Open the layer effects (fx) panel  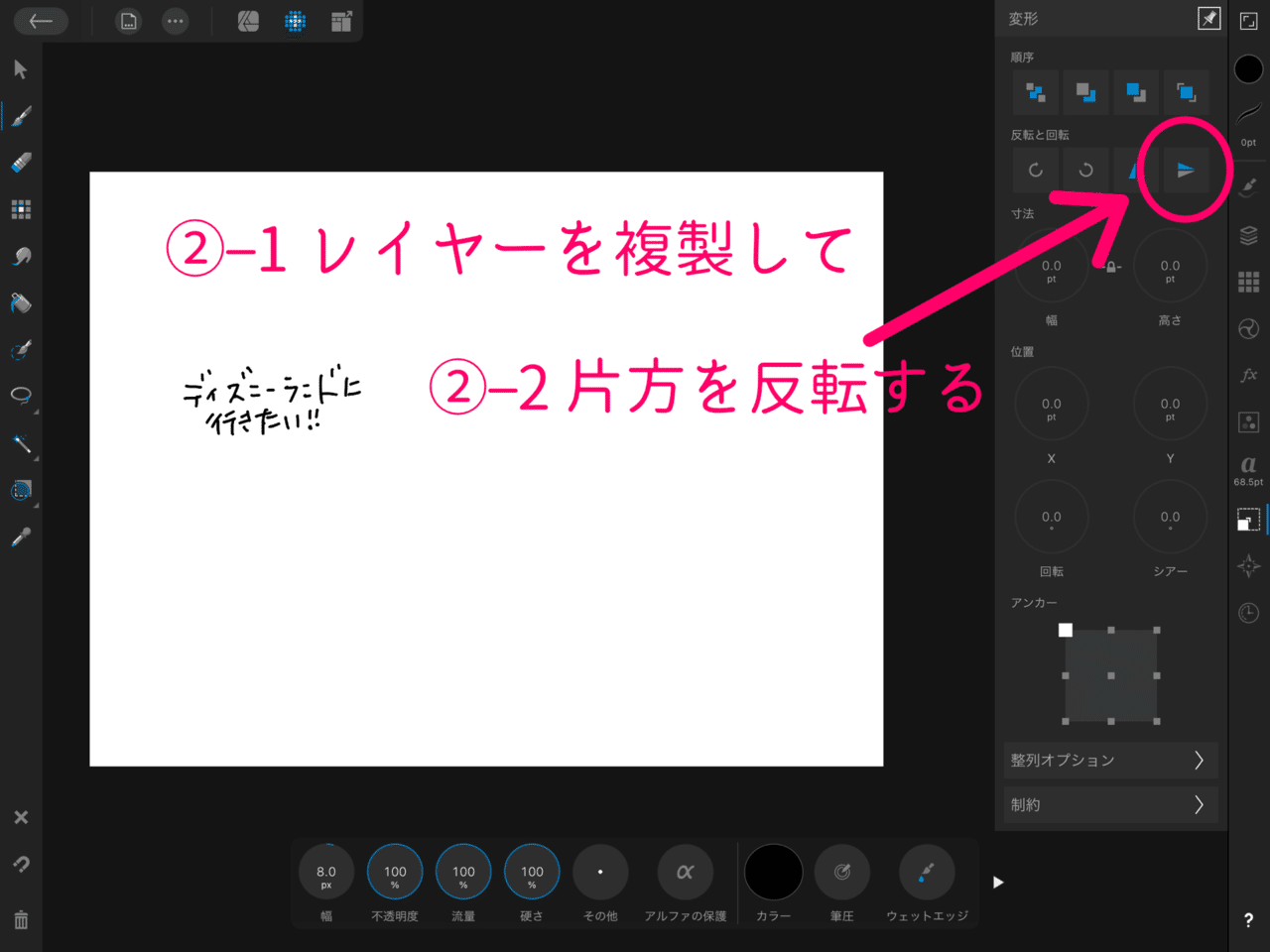1248,375
